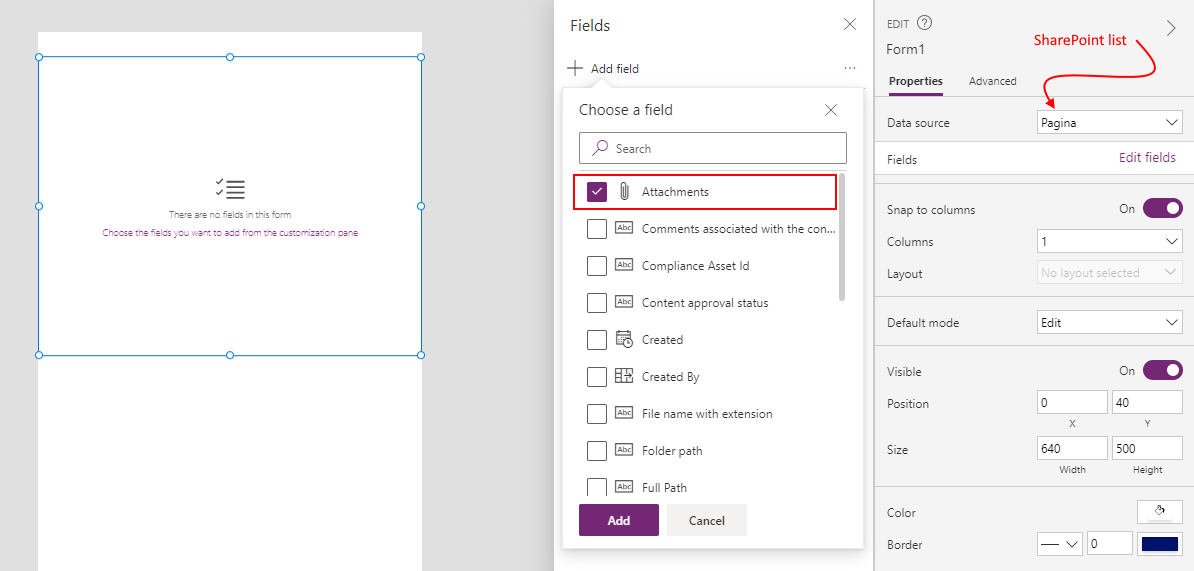Click the Attachments paperclip icon
This screenshot has width=1194, height=571.
624,192
